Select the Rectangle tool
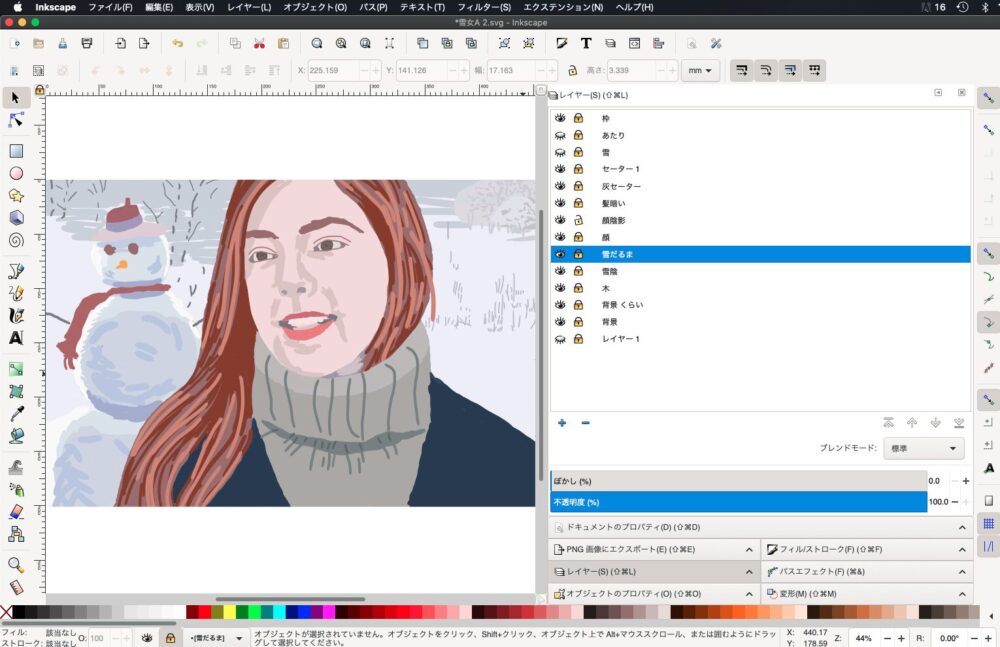Screen dimensions: 1000x647 pos(16,151)
